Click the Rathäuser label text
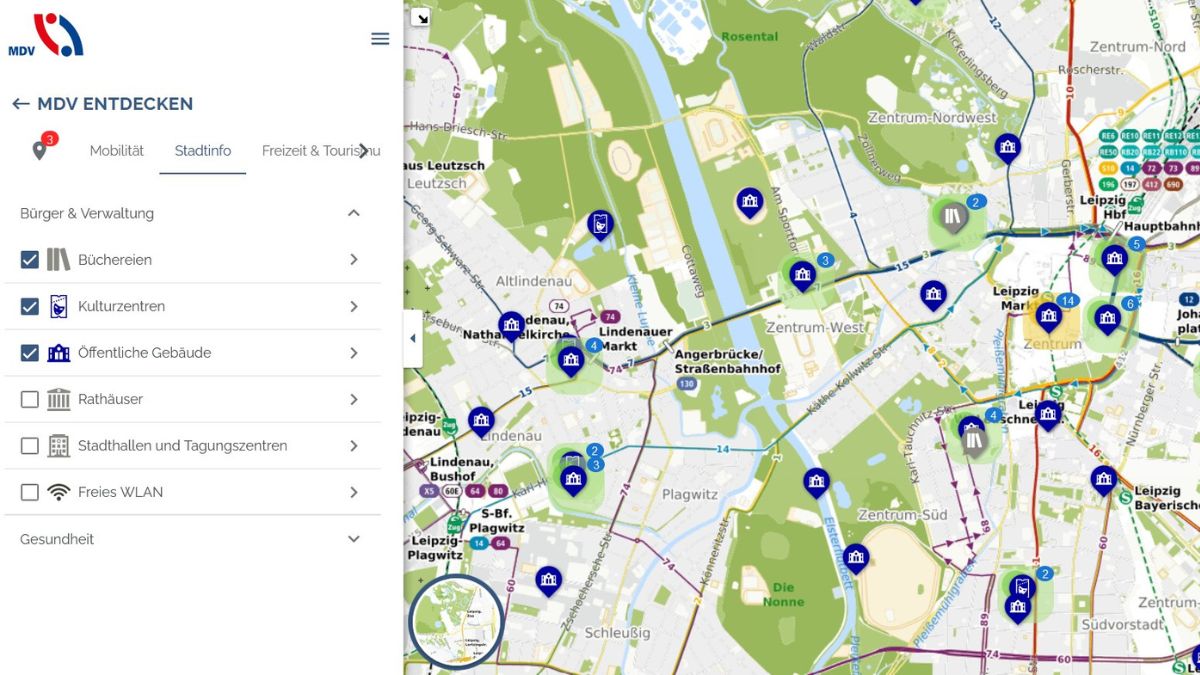Image resolution: width=1200 pixels, height=675 pixels. tap(111, 399)
